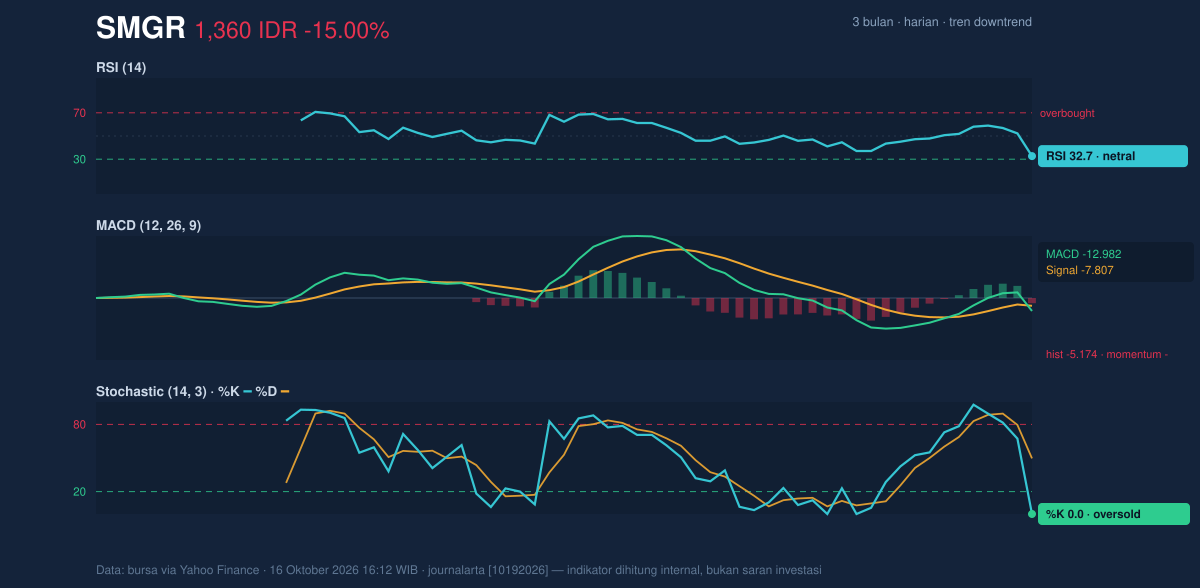Image resolution: width=1200 pixels, height=588 pixels.
Task: Click the Stochastic %K last data point dot
Action: tap(1032, 514)
